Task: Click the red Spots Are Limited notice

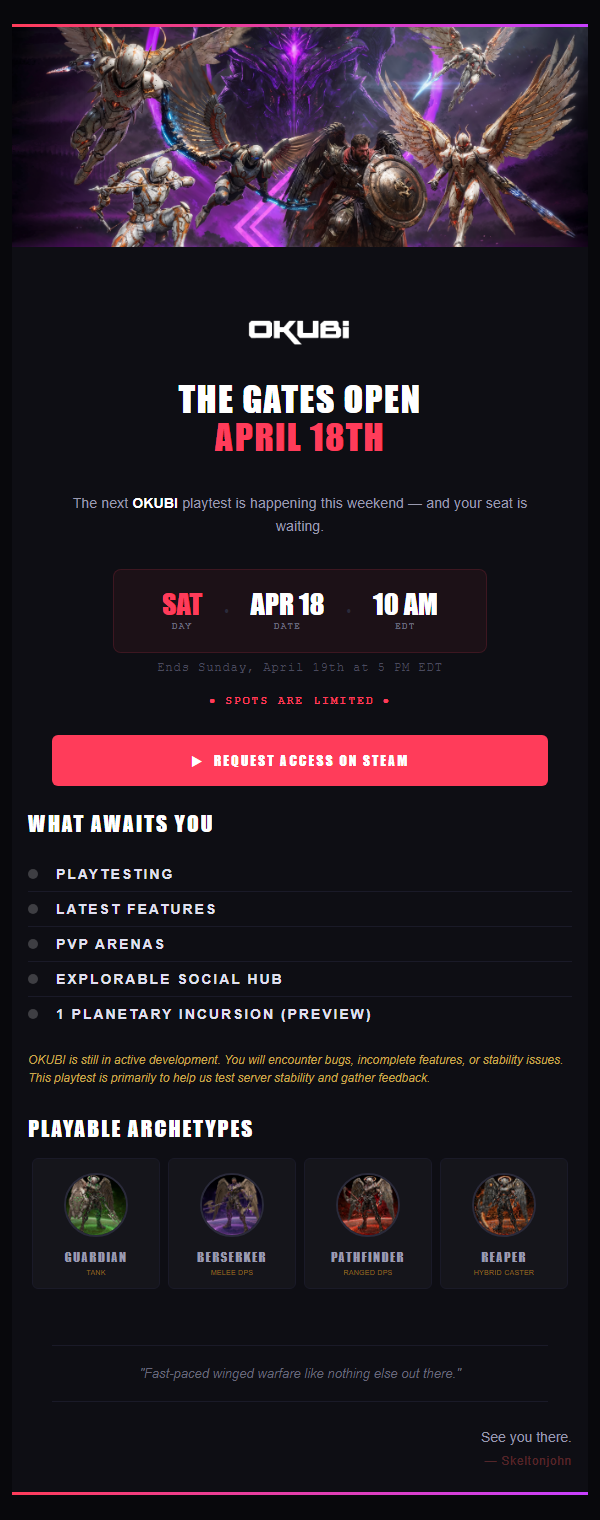Action: pos(299,701)
